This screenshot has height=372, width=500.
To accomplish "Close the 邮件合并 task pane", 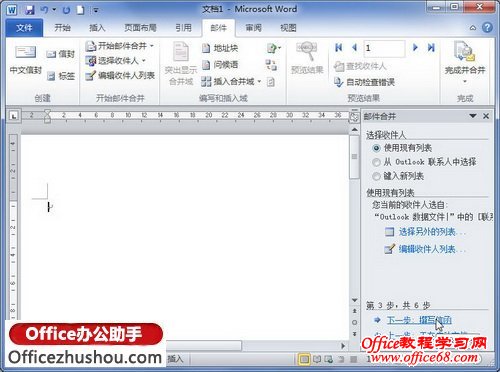I will pos(486,116).
